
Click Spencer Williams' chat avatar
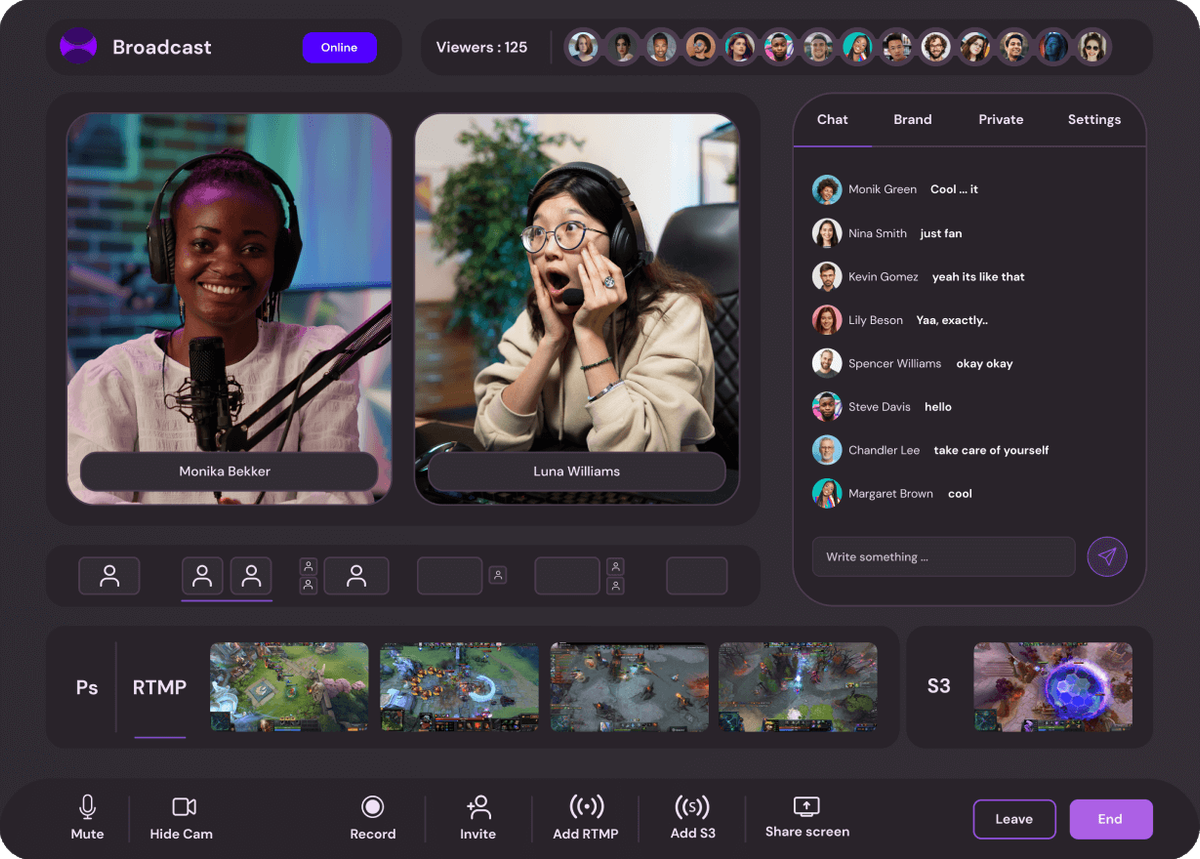(x=827, y=363)
